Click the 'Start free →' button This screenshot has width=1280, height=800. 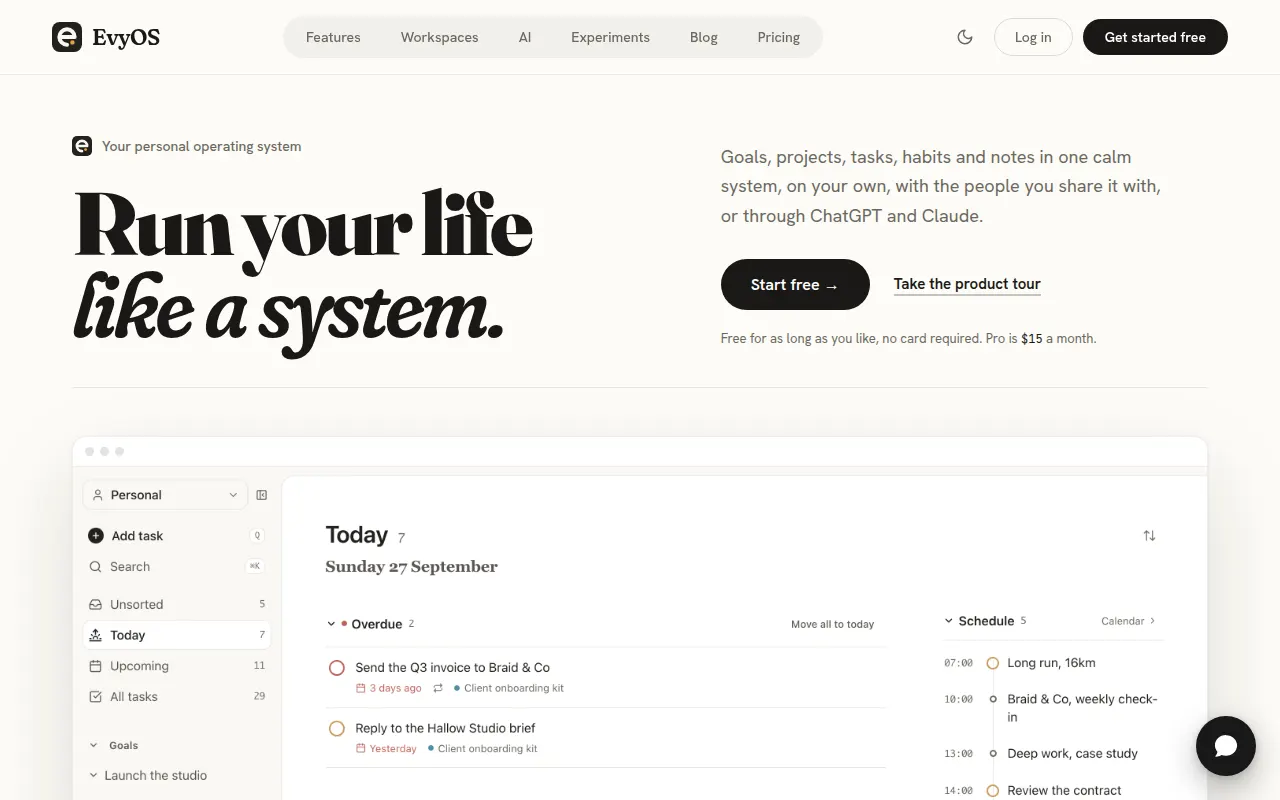tap(795, 285)
